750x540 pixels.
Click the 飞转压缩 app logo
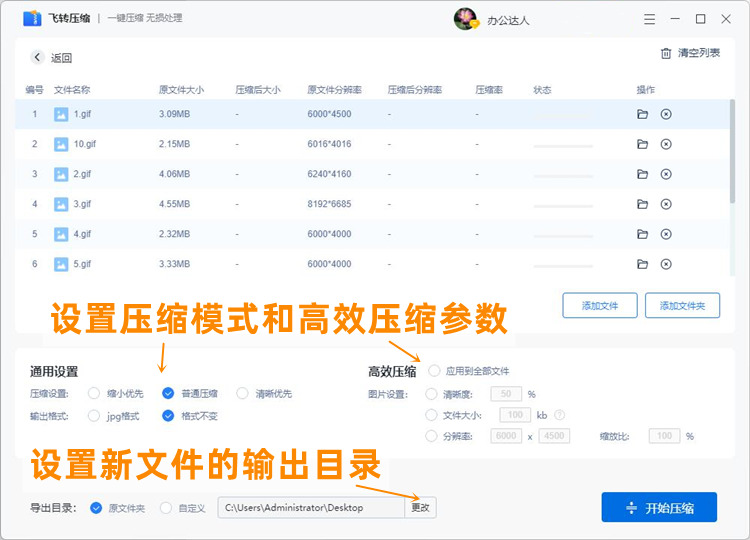point(32,19)
